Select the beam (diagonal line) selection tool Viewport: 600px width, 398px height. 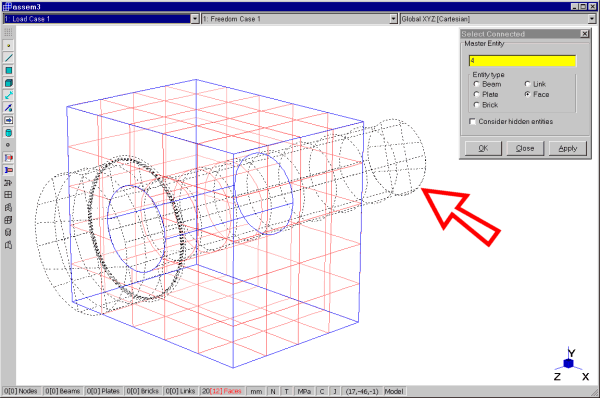(x=8, y=58)
